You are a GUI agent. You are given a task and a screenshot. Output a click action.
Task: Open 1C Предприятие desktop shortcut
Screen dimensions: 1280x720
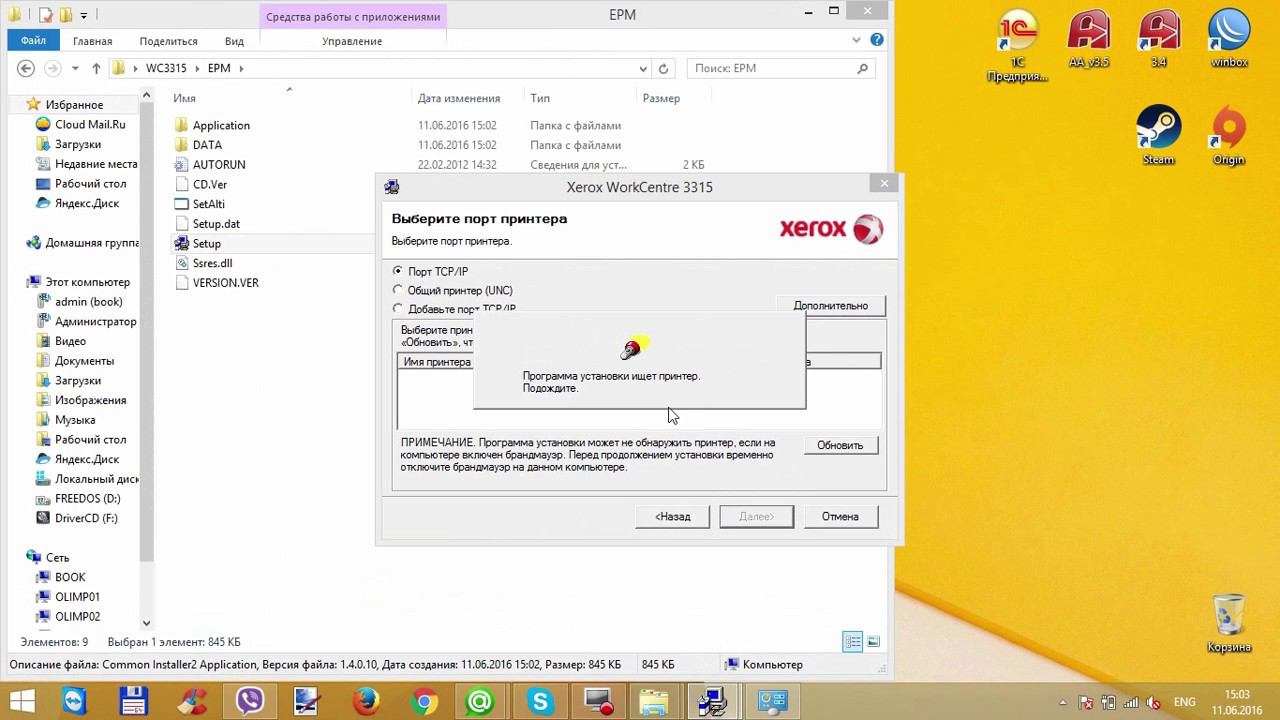coord(1017,46)
